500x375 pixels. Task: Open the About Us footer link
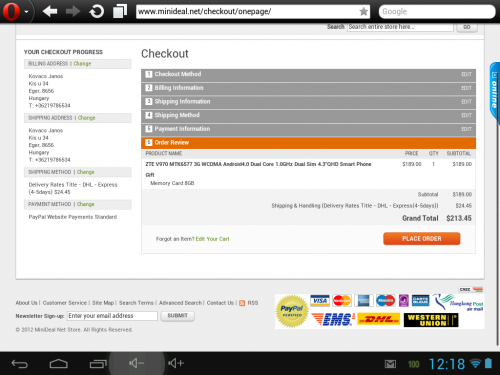click(x=26, y=303)
